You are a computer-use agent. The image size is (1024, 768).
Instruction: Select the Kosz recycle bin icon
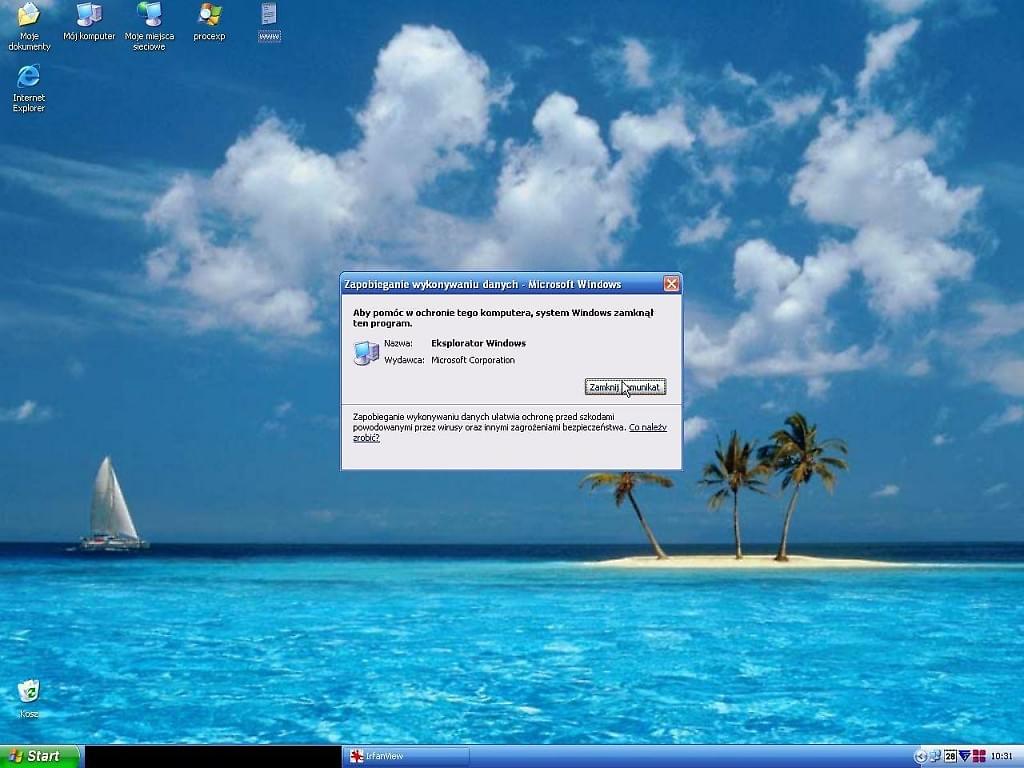29,698
